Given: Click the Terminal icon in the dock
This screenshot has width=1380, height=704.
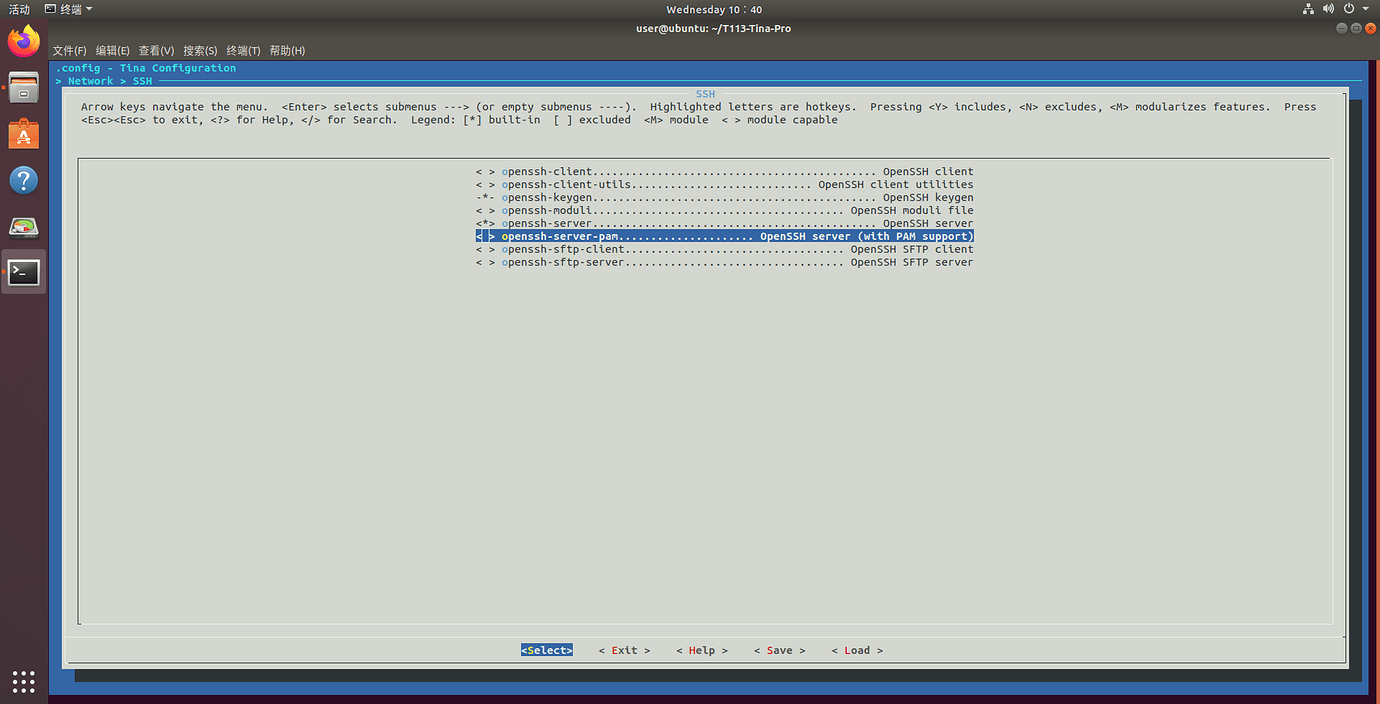Looking at the screenshot, I should [23, 272].
